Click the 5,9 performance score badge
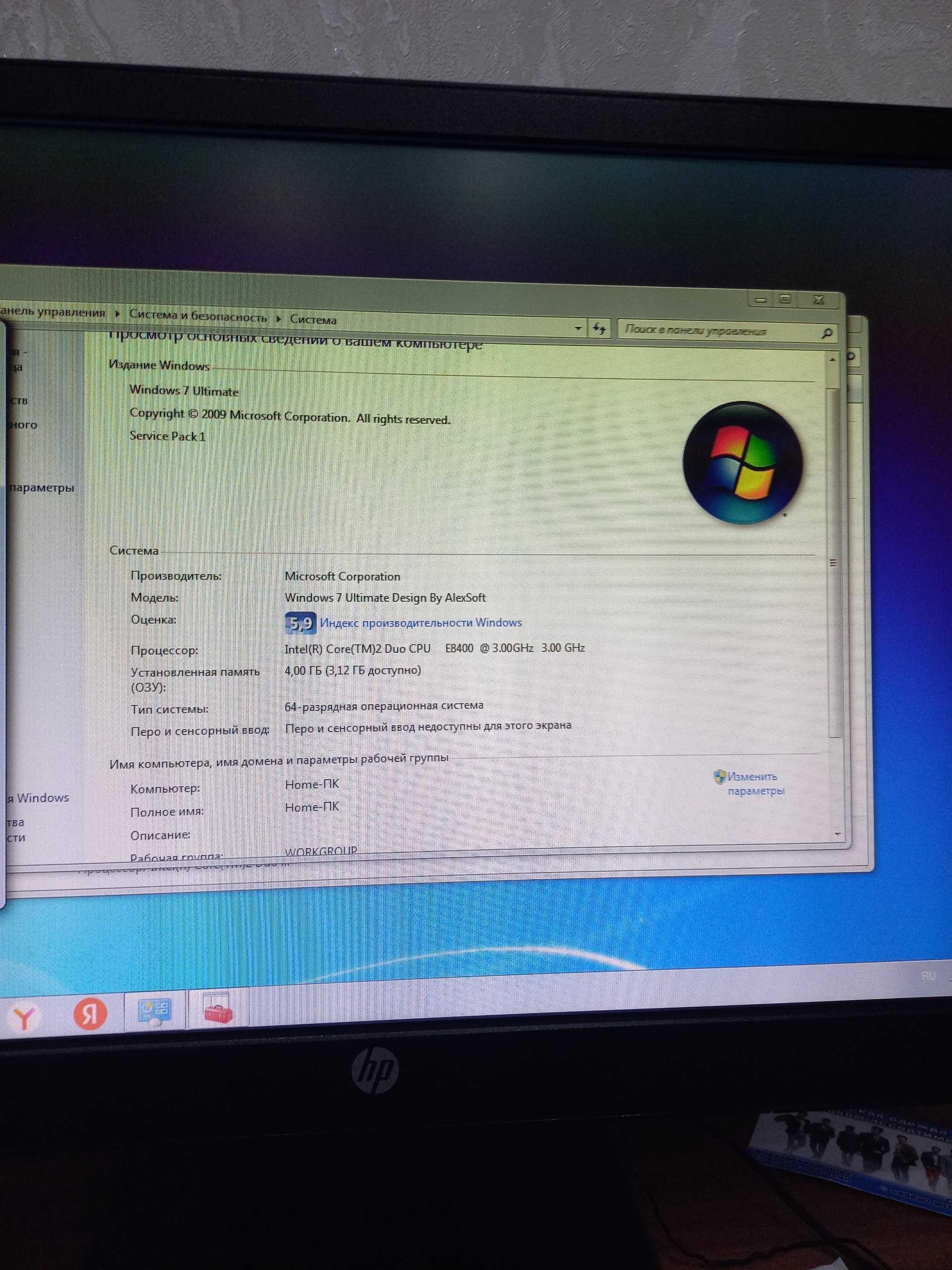 pyautogui.click(x=300, y=623)
